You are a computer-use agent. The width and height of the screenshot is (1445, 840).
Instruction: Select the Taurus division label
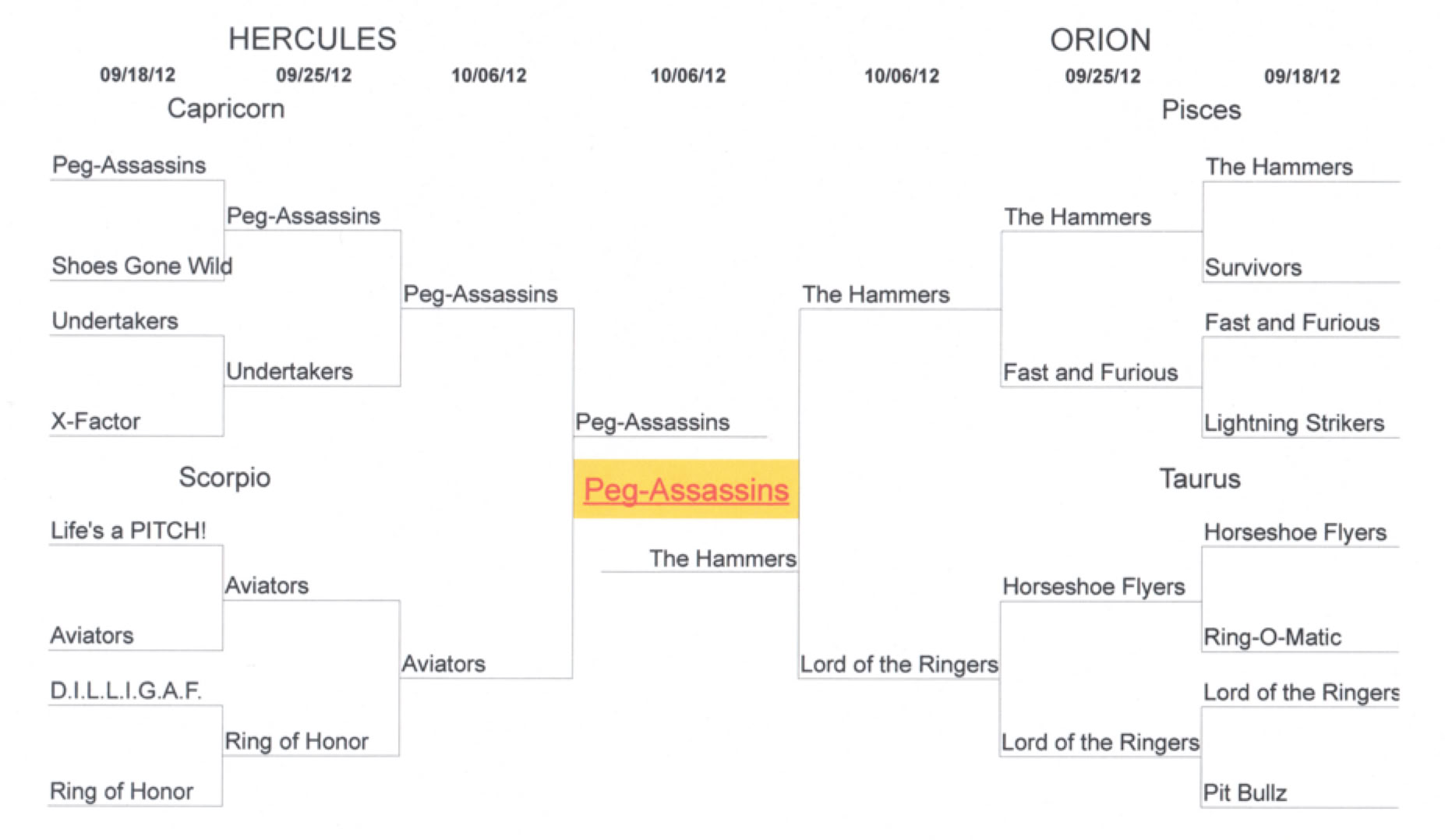point(1199,478)
